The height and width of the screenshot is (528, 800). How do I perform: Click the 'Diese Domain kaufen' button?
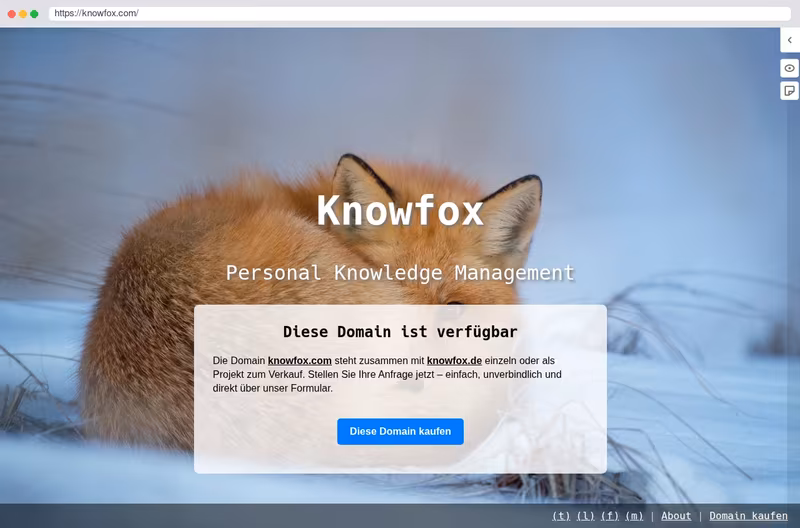401,432
